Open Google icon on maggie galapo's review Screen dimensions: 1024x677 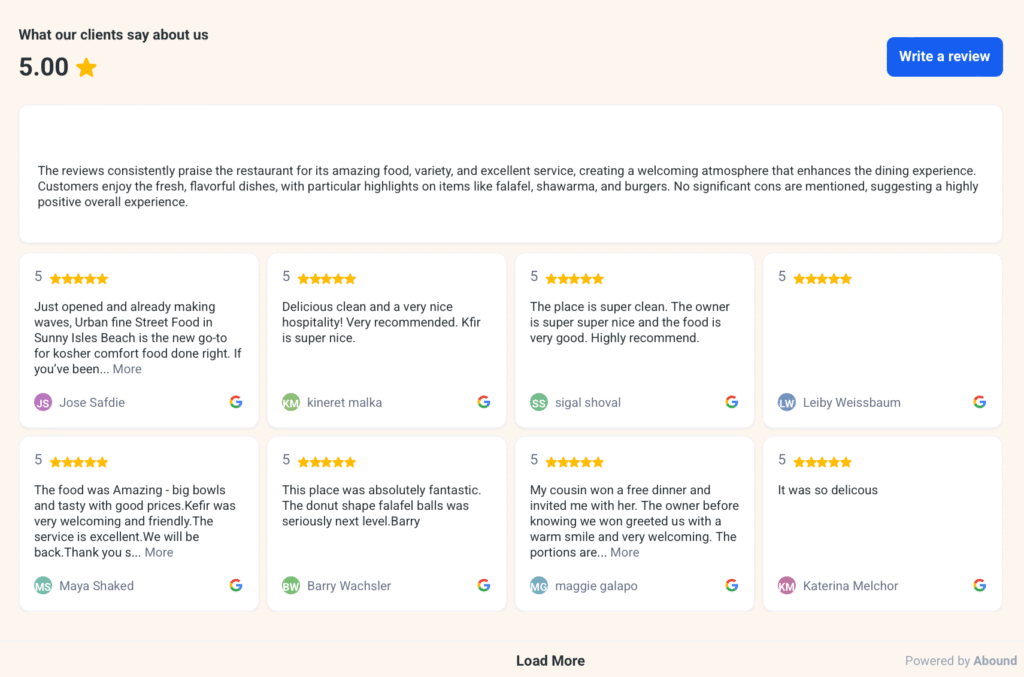[x=731, y=586]
